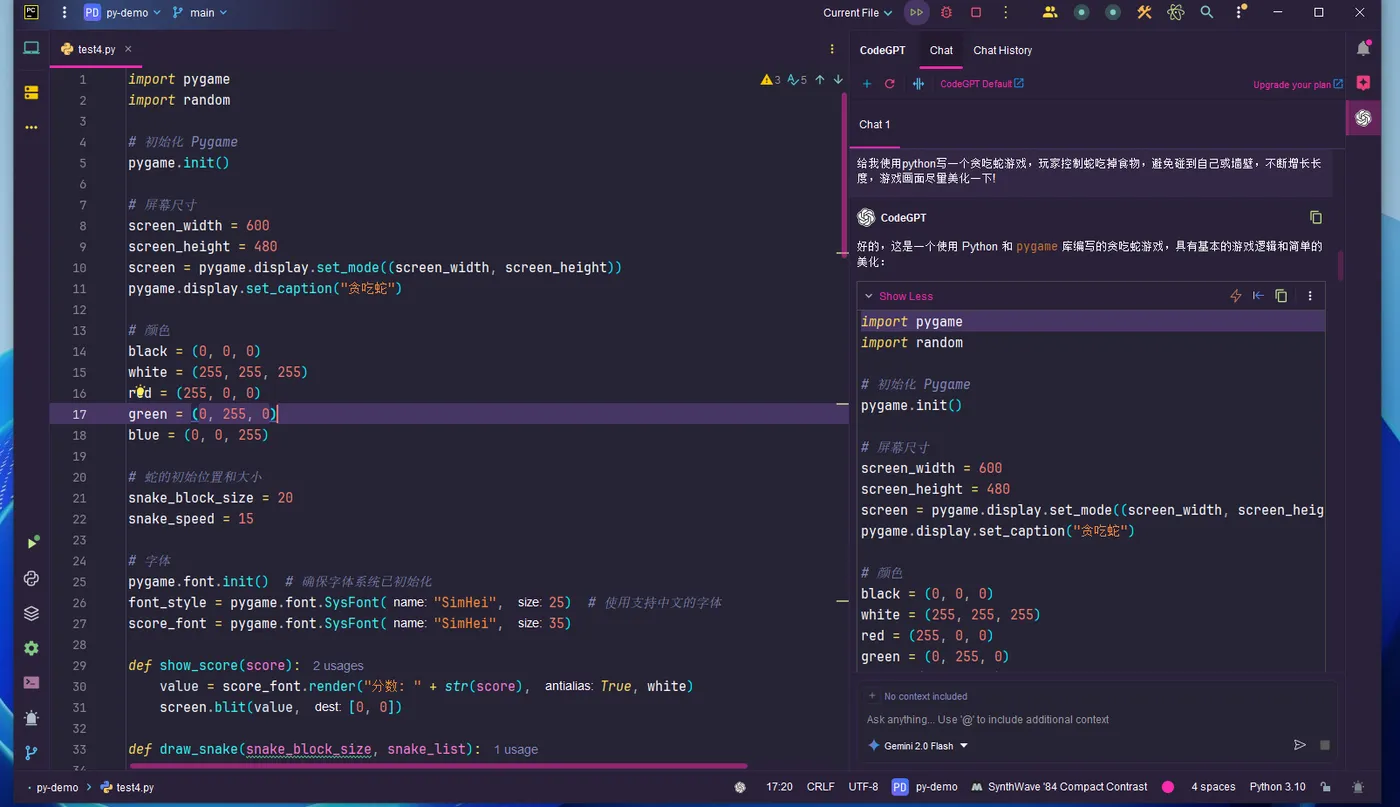Add context with No context included

point(917,696)
